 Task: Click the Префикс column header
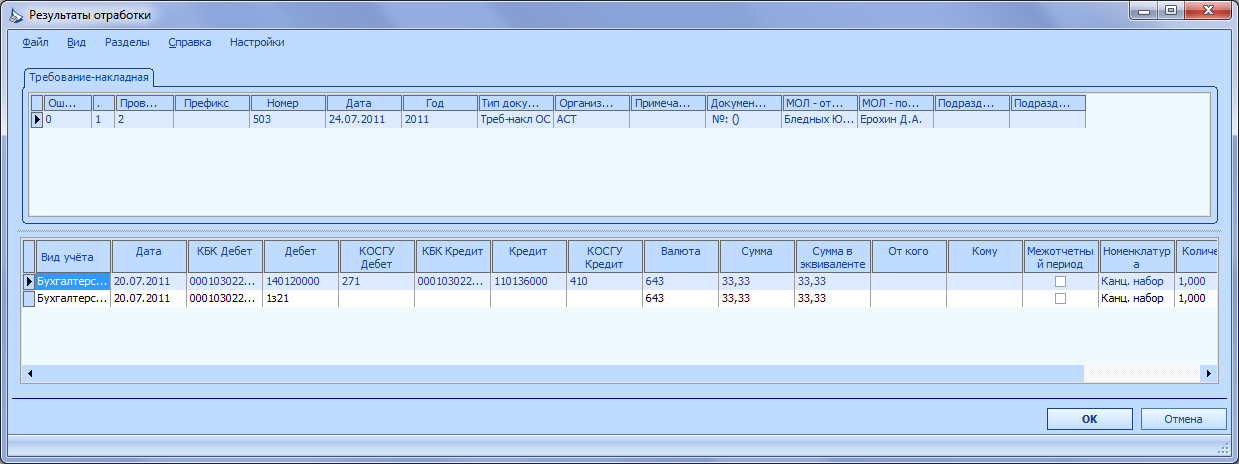coord(212,102)
